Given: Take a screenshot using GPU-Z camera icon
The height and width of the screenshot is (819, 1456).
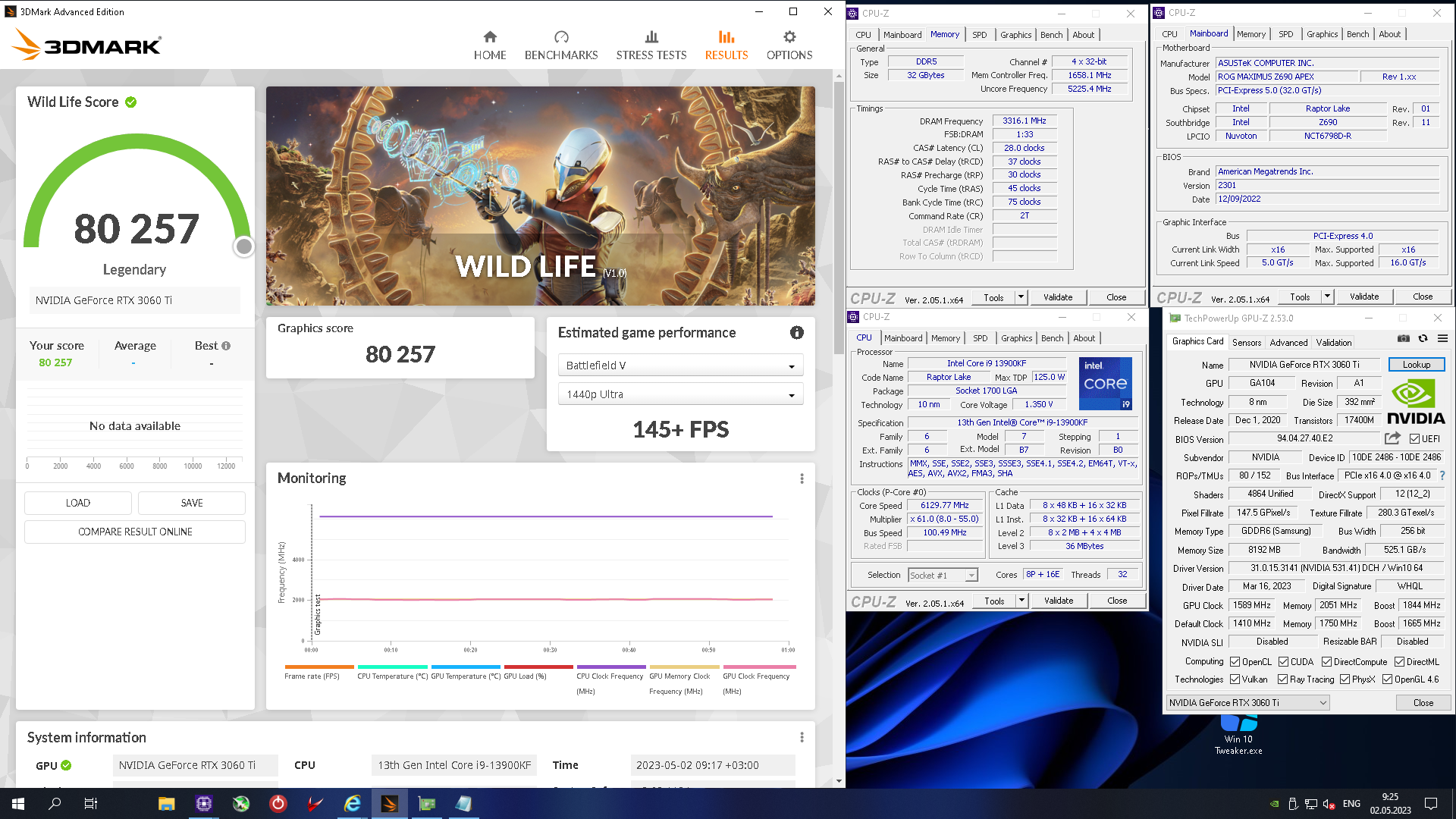Looking at the screenshot, I should (x=1404, y=338).
